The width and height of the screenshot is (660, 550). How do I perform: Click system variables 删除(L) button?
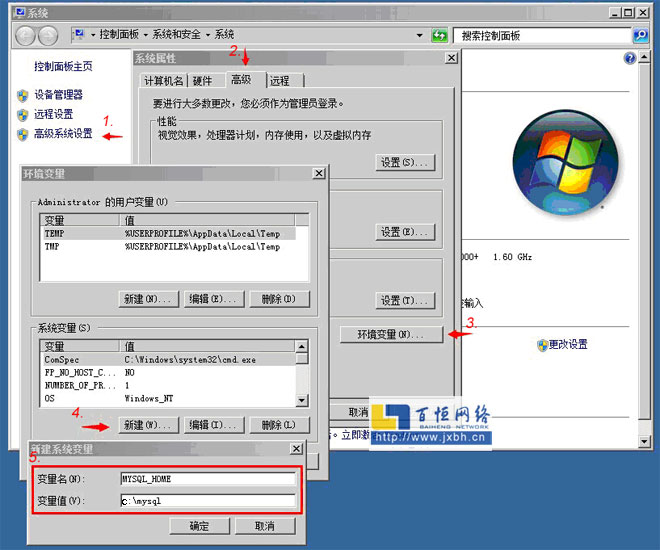[279, 425]
